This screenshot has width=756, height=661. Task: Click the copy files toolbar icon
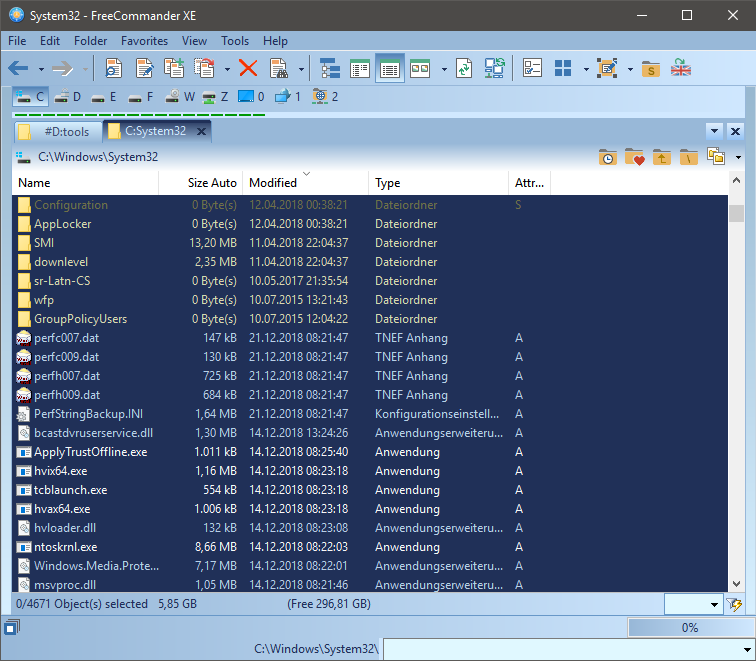174,68
